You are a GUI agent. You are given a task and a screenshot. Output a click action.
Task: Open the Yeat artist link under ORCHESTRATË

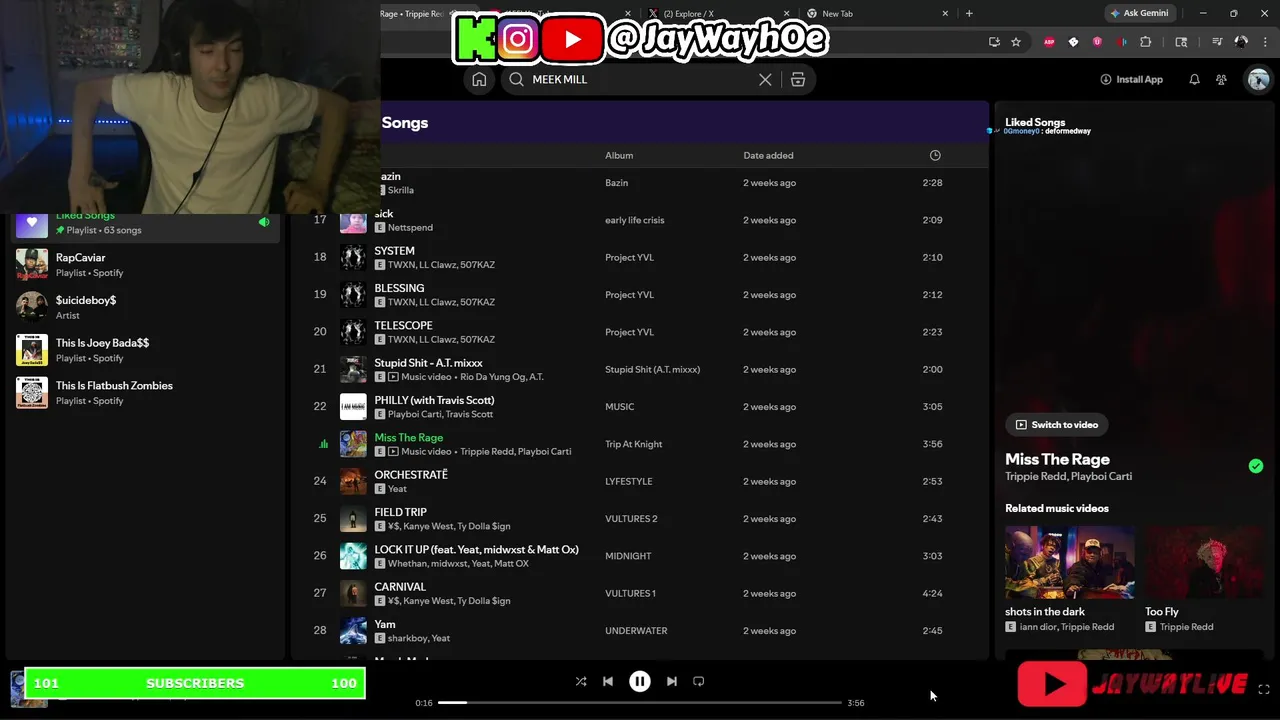coord(397,489)
